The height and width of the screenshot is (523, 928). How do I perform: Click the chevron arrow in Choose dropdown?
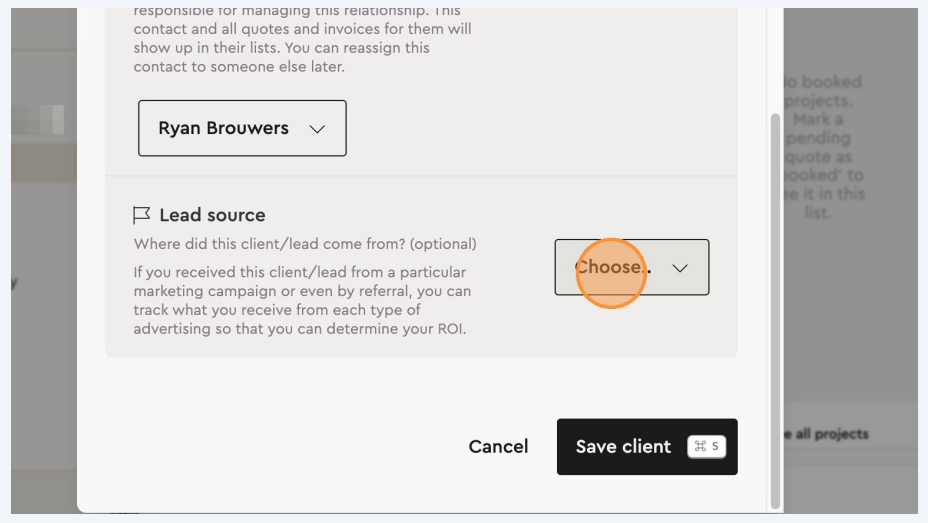pos(680,268)
